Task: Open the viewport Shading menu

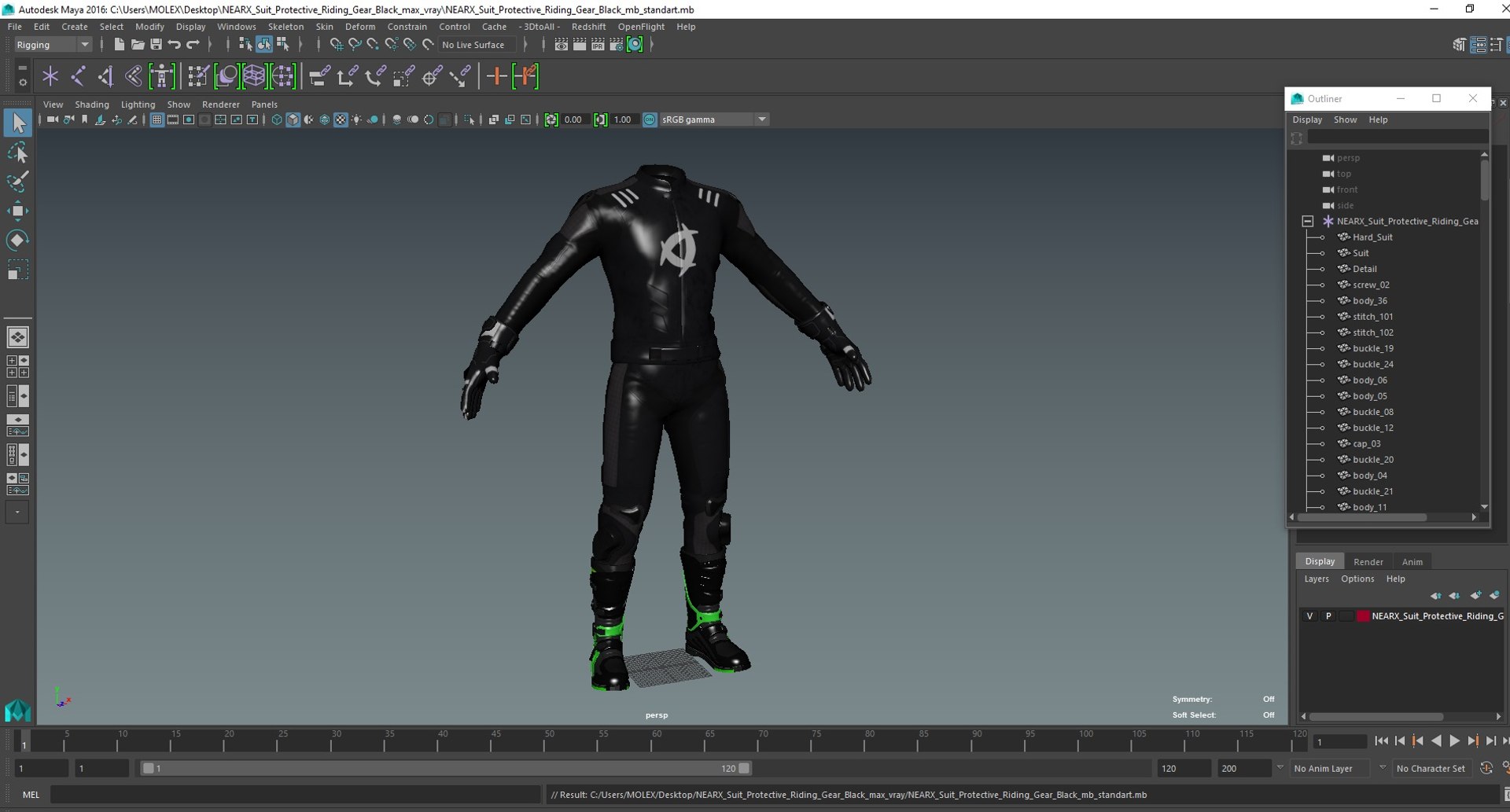Action: (x=92, y=105)
